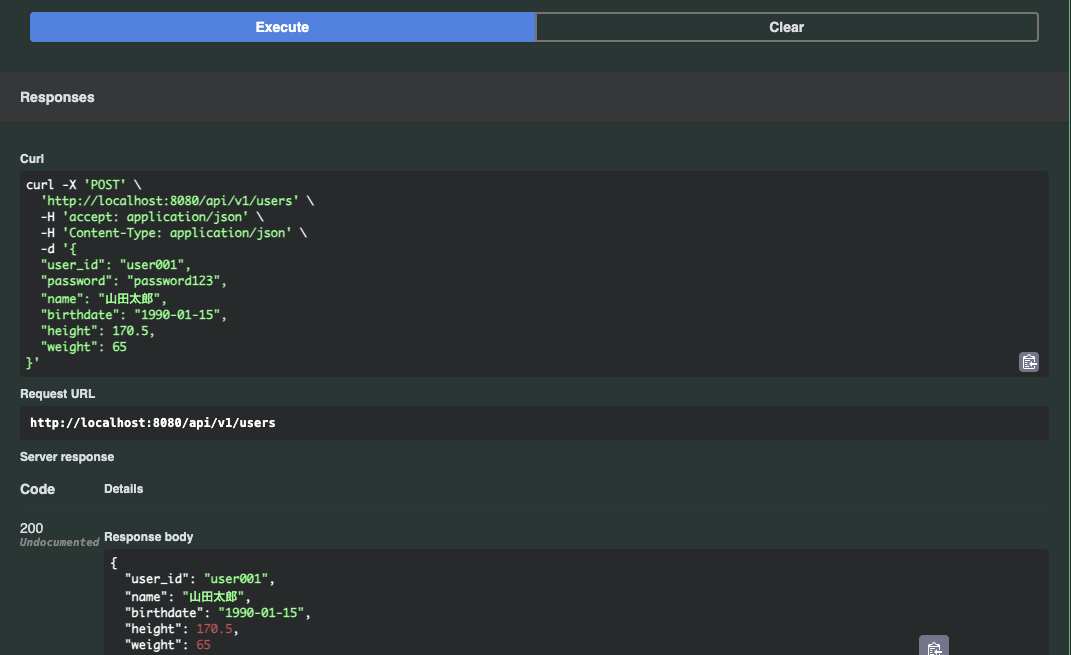Screen dimensions: 1071x655
Task: Click the localhost URL inside the curl command
Action: pyautogui.click(x=170, y=201)
